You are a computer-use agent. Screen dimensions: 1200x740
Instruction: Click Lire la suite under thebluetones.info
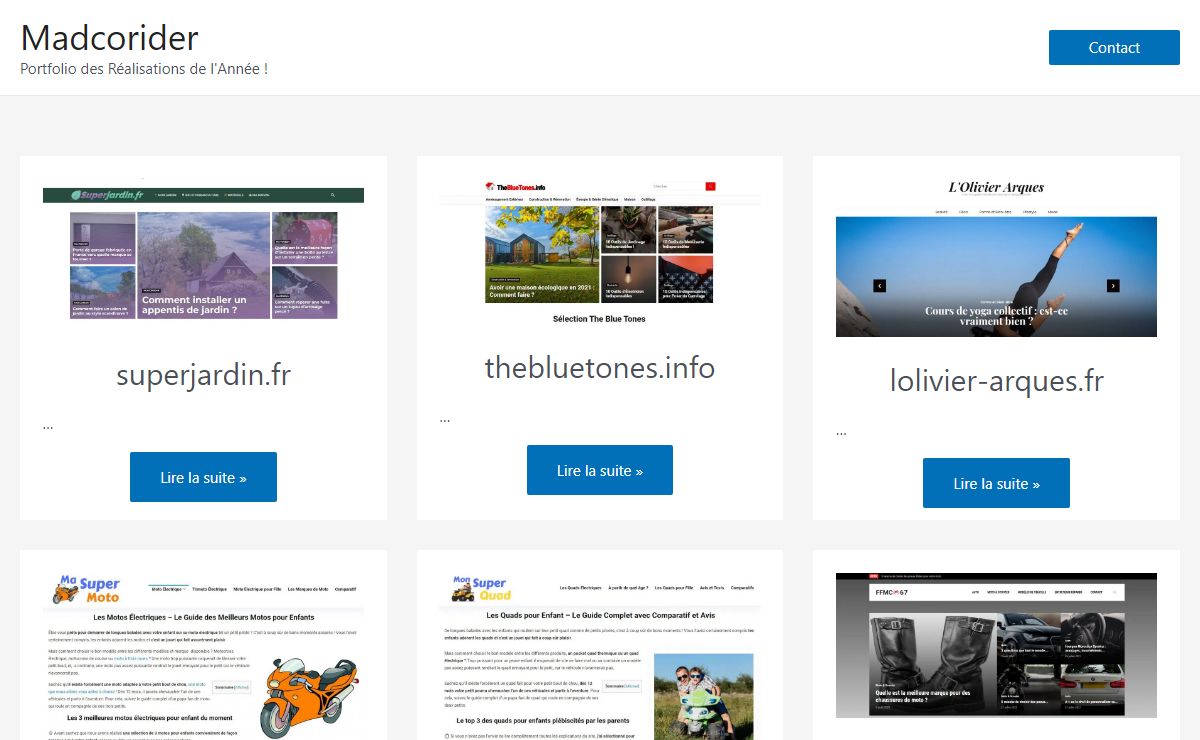pyautogui.click(x=600, y=470)
